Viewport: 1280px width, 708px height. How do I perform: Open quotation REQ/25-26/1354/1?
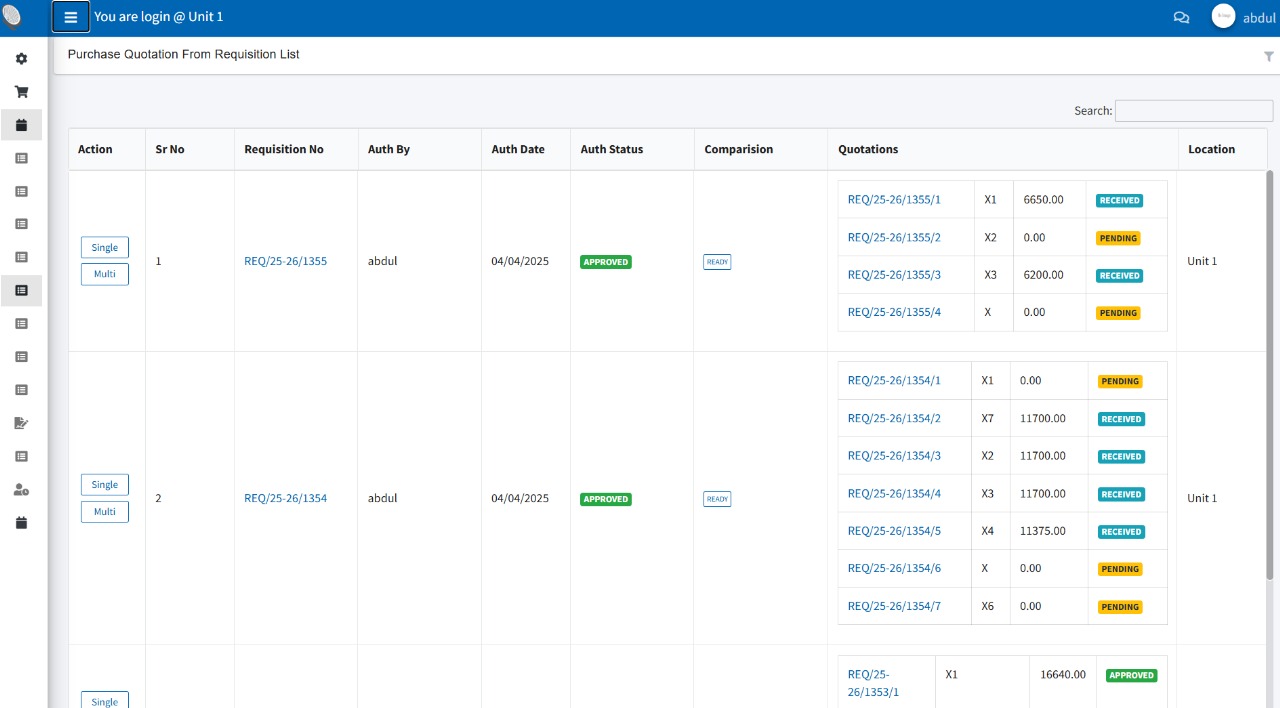coord(894,380)
